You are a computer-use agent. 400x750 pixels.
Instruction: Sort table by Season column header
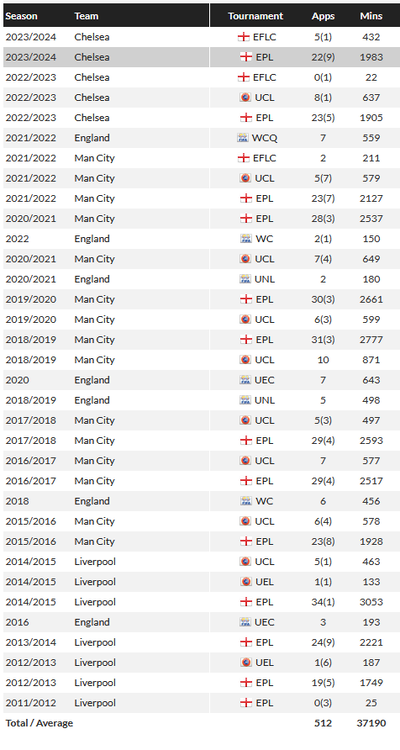tap(21, 16)
